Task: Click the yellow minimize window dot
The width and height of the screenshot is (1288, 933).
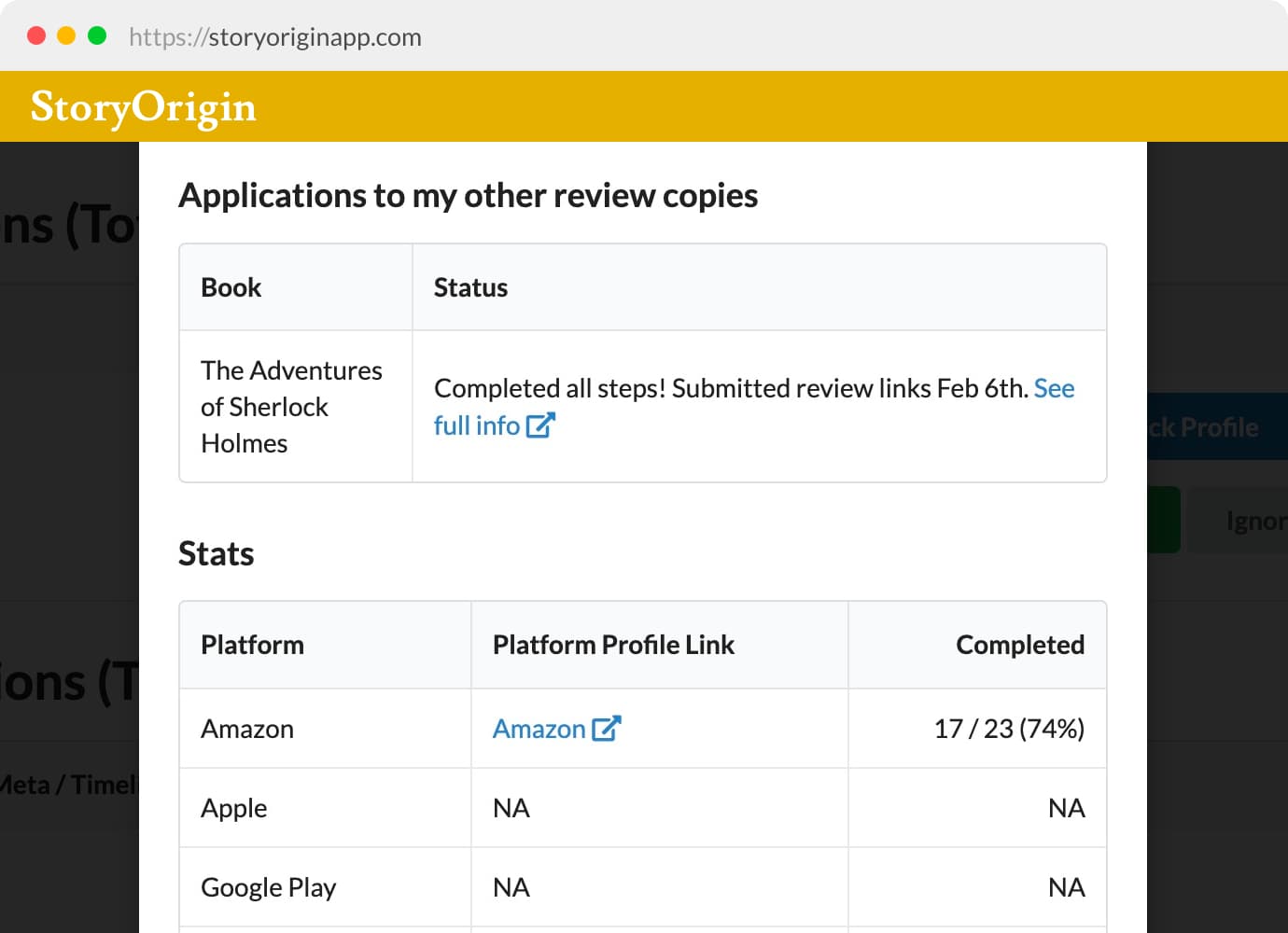Action: pyautogui.click(x=66, y=35)
